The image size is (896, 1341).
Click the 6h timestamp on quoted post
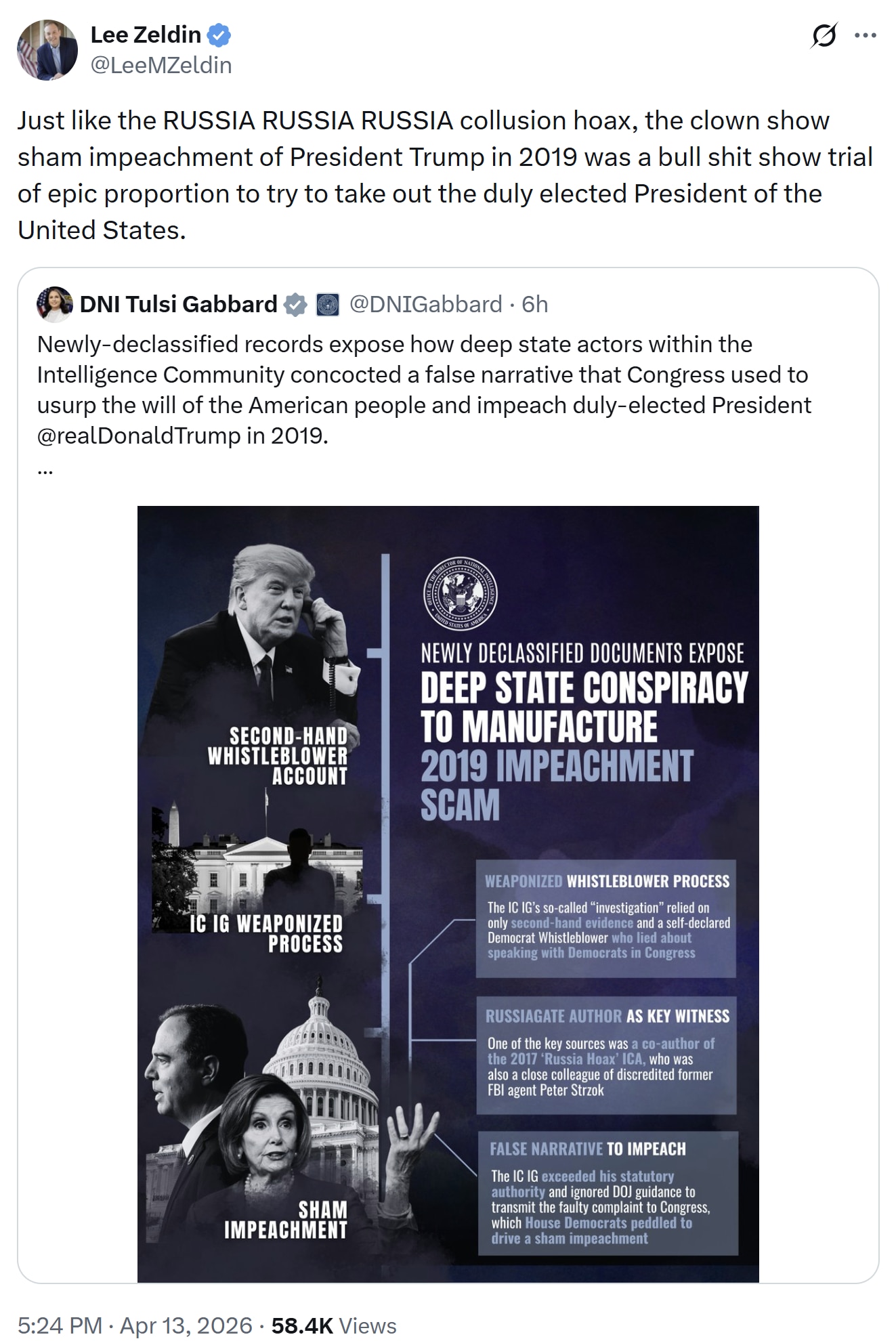click(535, 305)
